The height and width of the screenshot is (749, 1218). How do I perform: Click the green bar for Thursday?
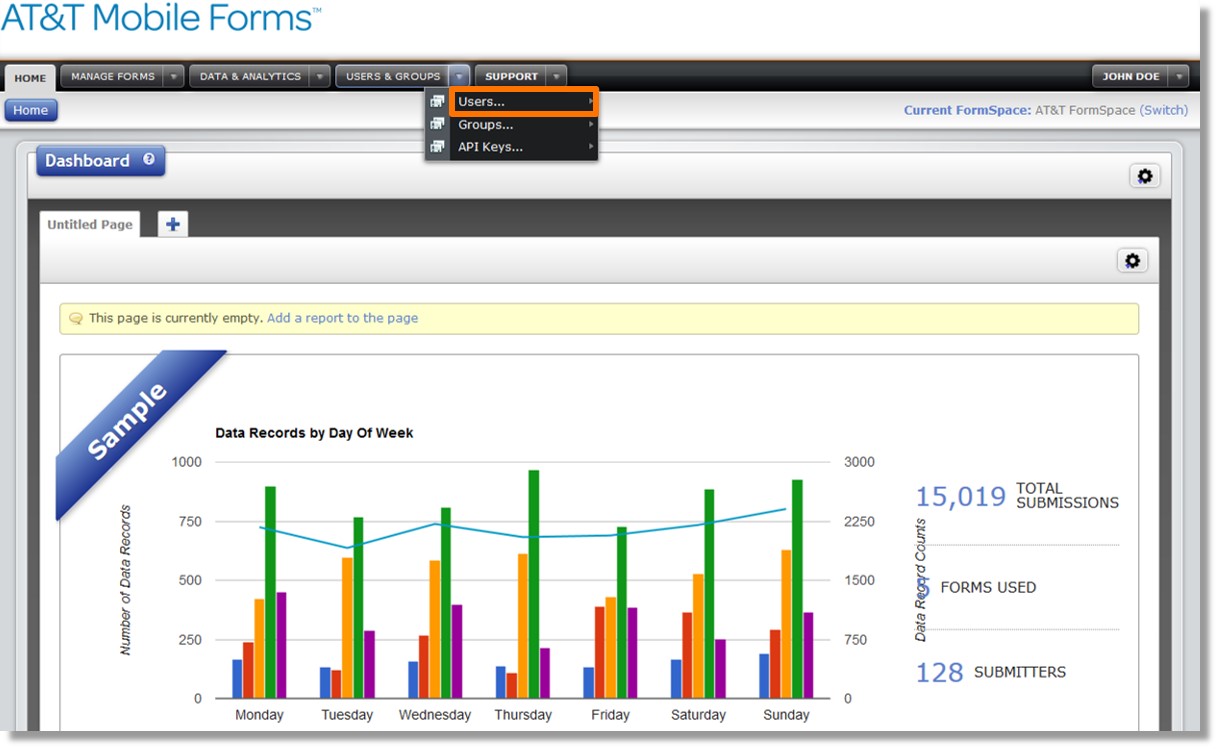coord(534,584)
